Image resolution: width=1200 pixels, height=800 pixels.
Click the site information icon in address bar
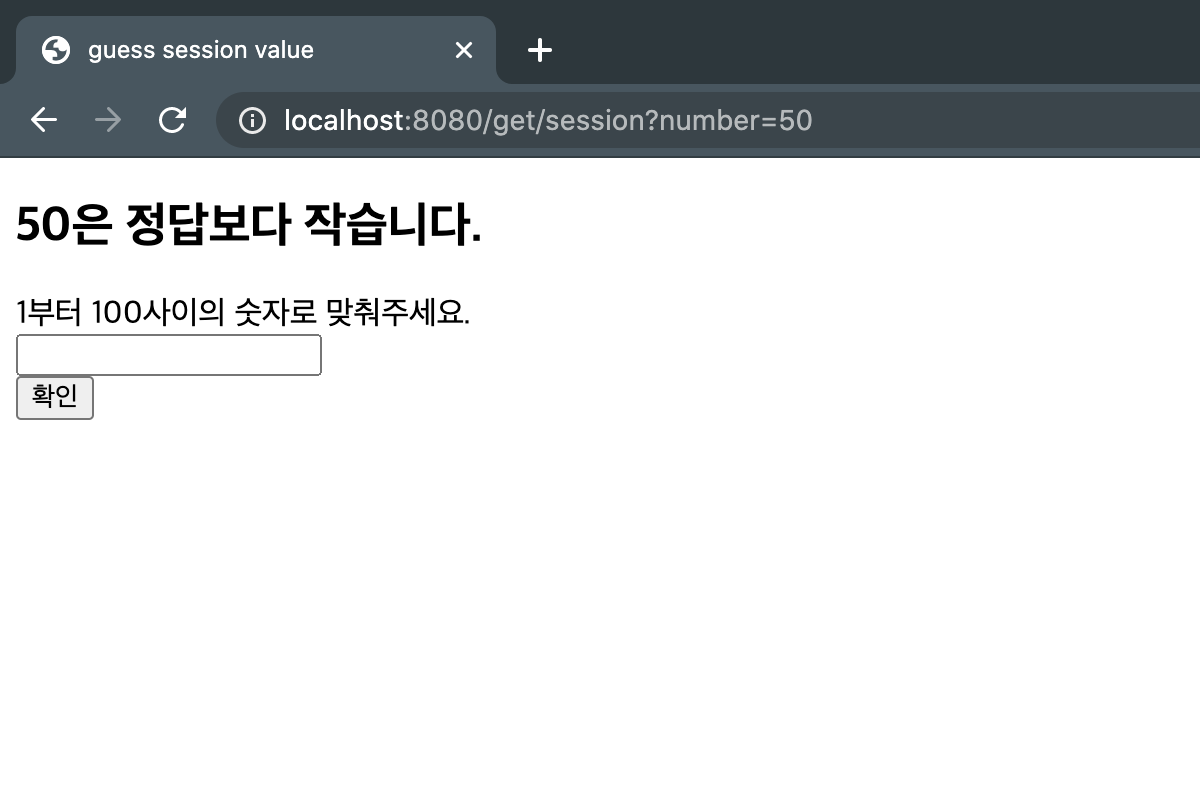pyautogui.click(x=253, y=120)
